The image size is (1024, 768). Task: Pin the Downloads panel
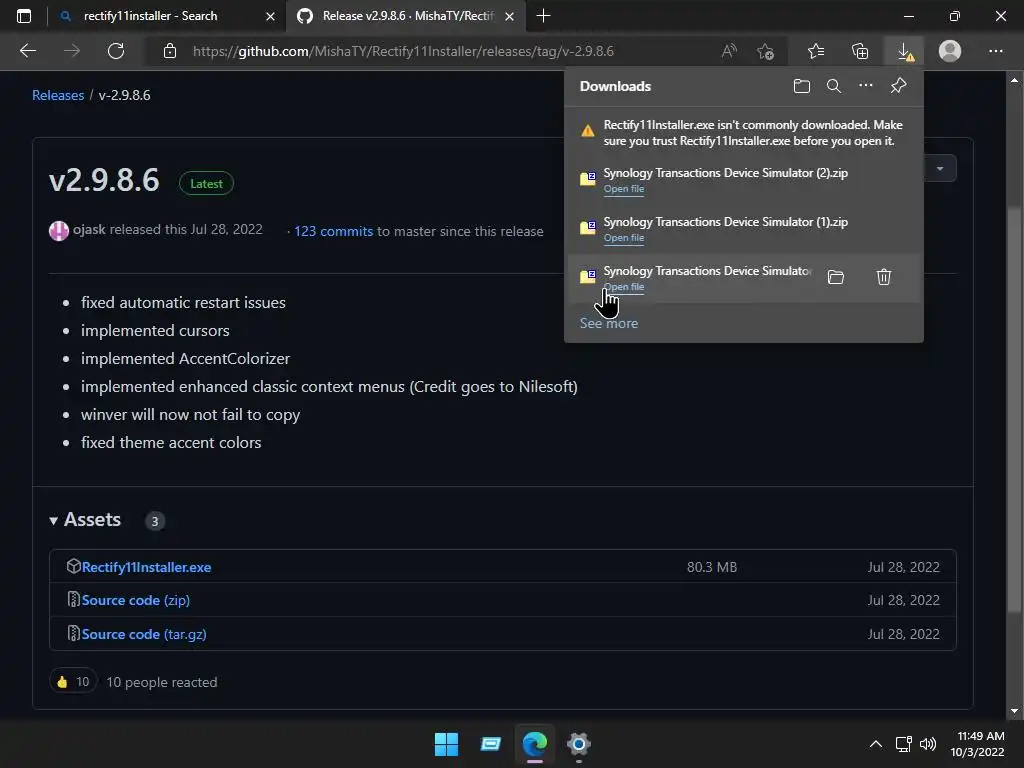[x=899, y=86]
